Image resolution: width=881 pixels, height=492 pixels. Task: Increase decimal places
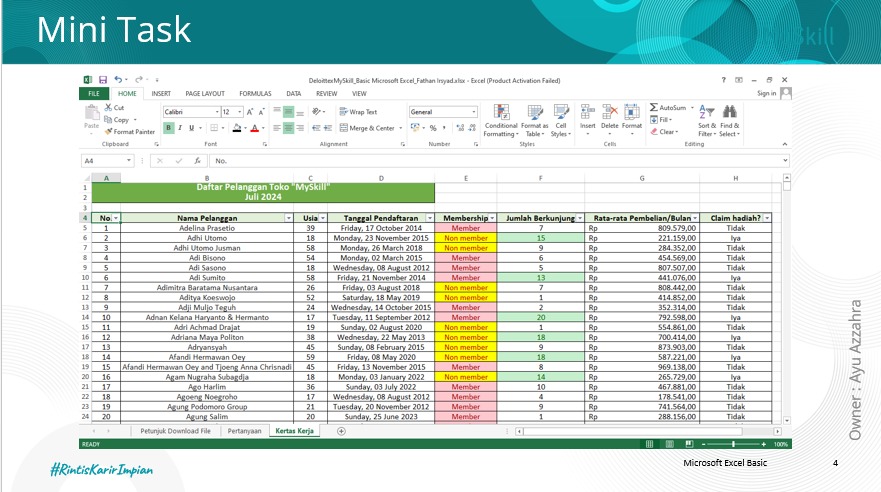point(460,128)
